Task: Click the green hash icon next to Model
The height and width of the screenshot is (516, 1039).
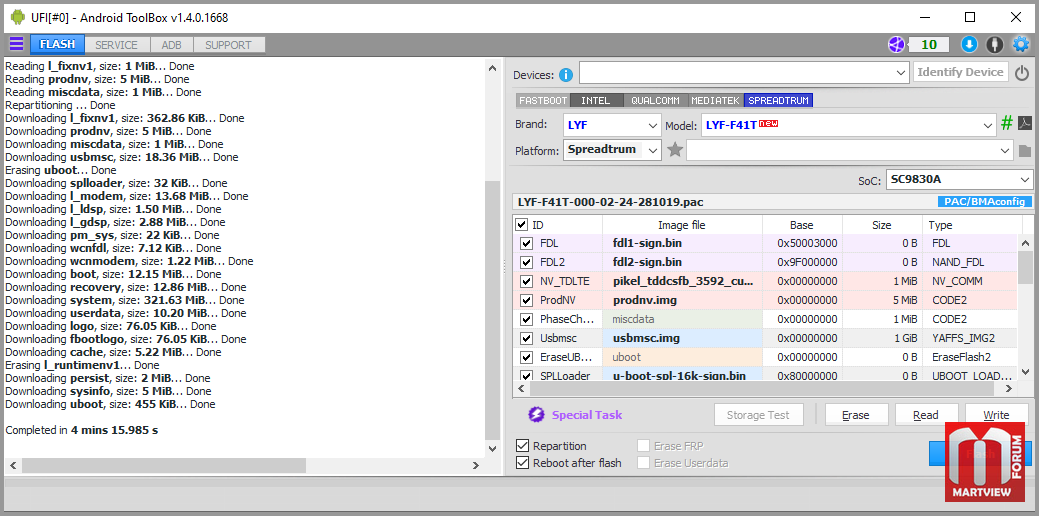Action: click(x=1007, y=123)
